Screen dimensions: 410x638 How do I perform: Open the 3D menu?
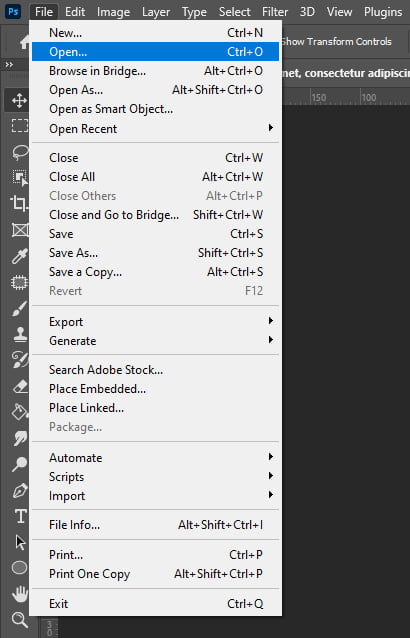pos(307,12)
